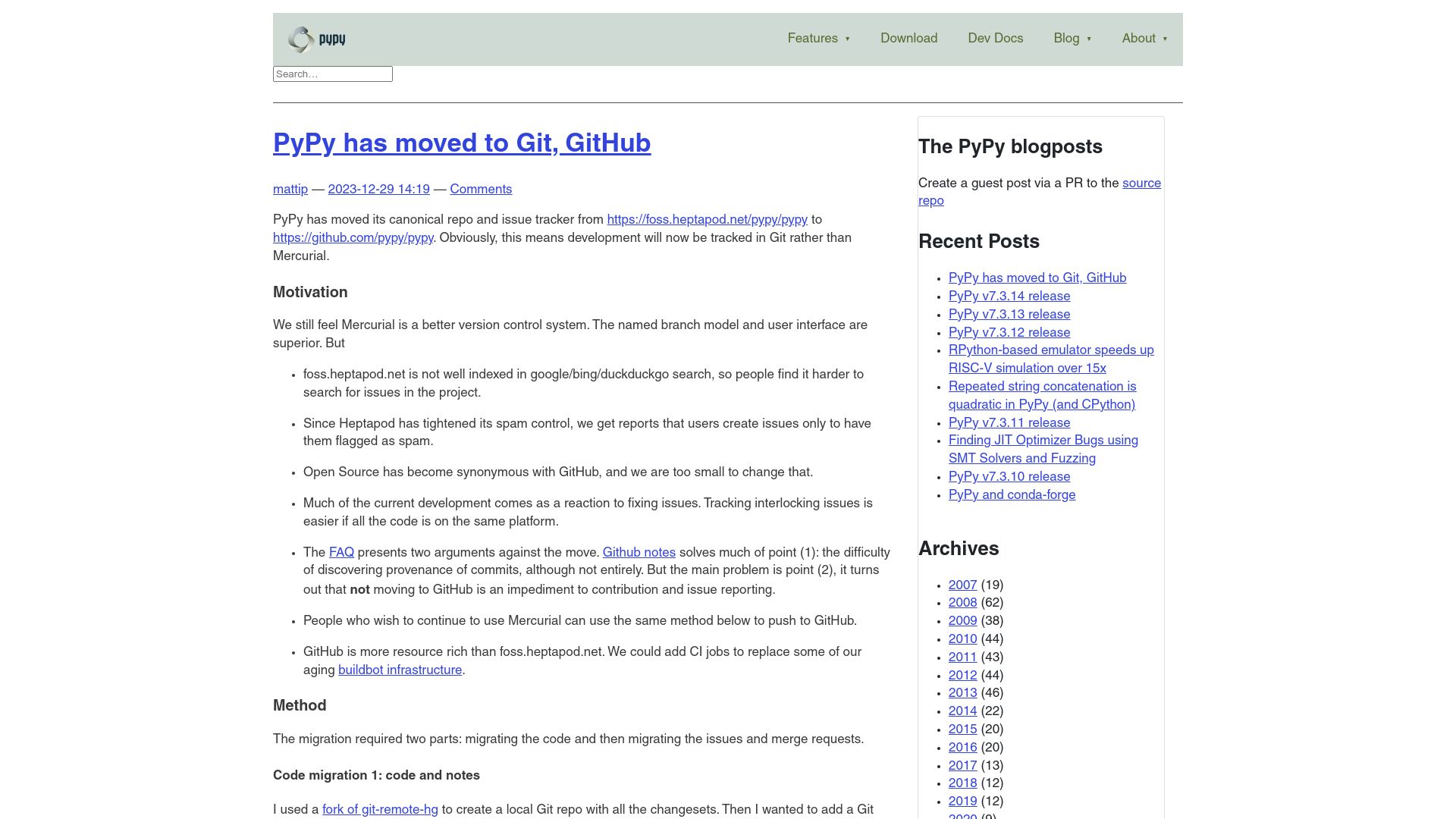Open Finding JIT Optimizer Bugs post
The image size is (1456, 819).
click(x=1043, y=450)
